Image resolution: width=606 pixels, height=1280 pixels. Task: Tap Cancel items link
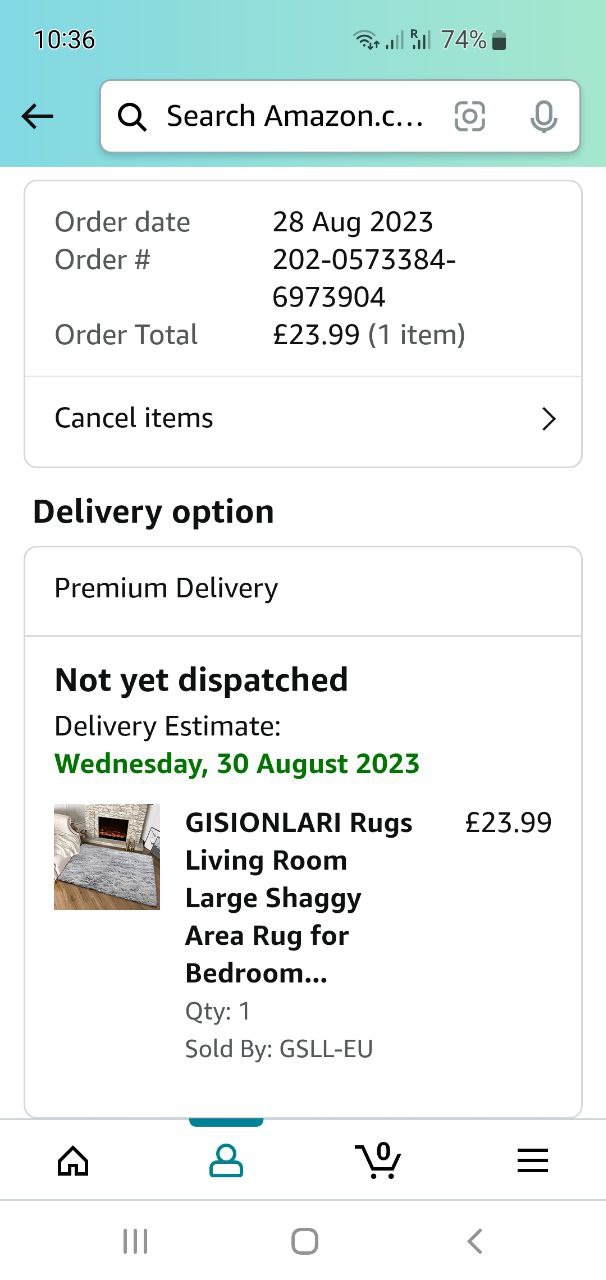pyautogui.click(x=134, y=418)
